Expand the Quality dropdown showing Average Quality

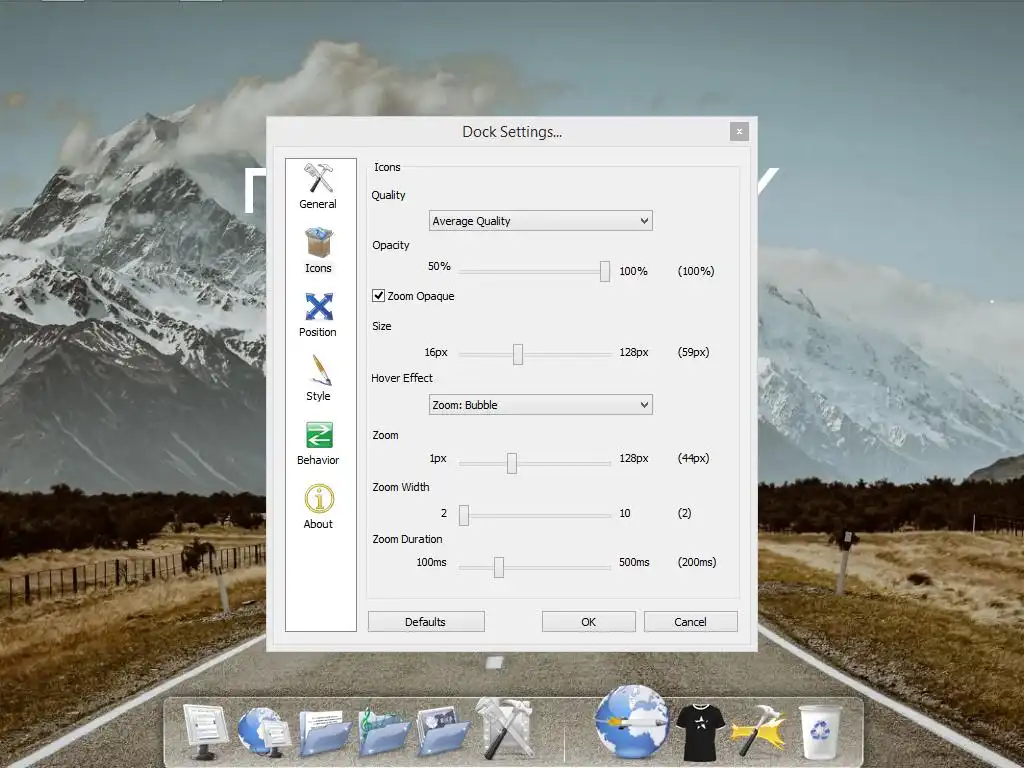pos(541,221)
